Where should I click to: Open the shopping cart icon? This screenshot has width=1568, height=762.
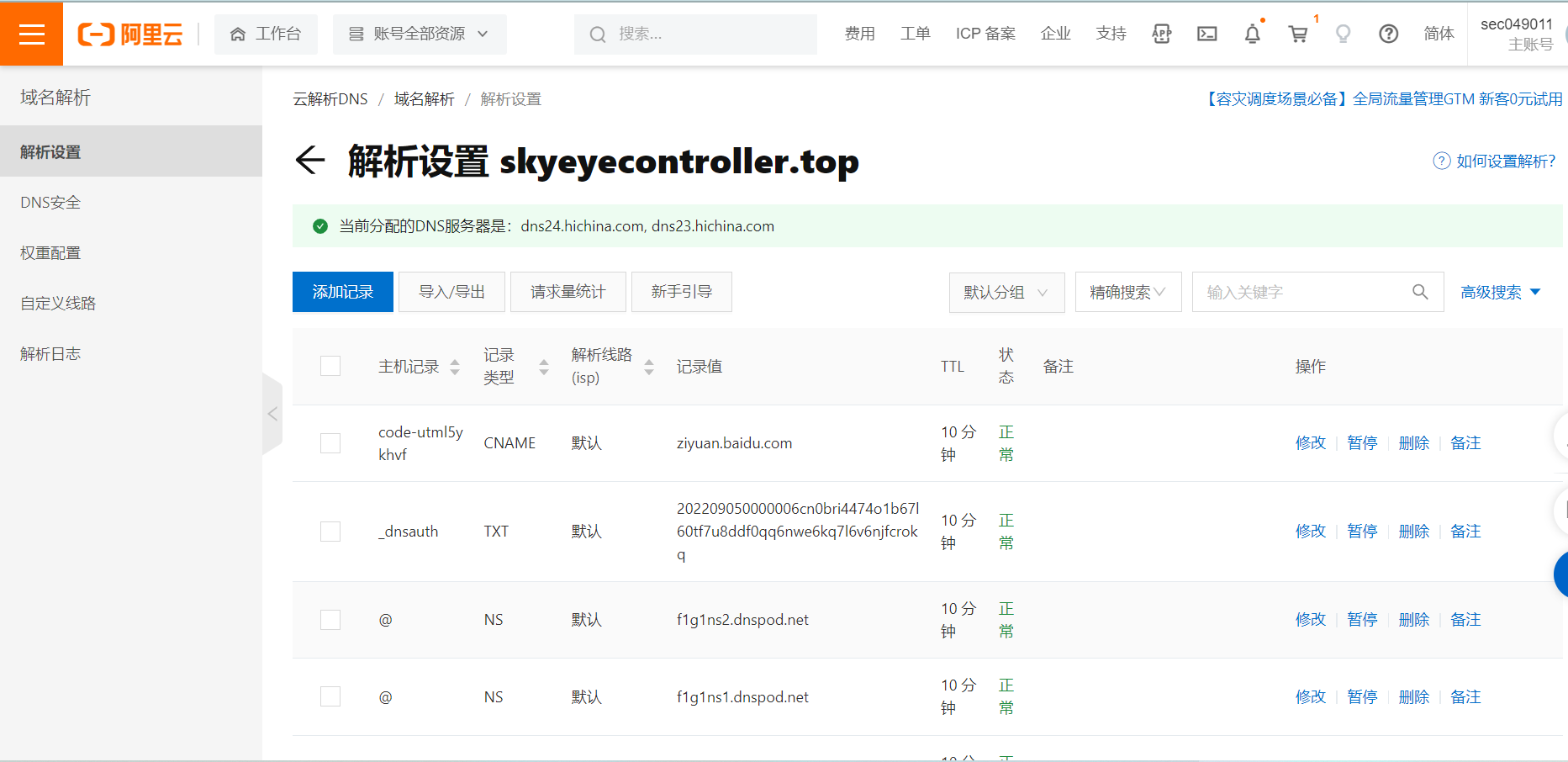click(1298, 34)
